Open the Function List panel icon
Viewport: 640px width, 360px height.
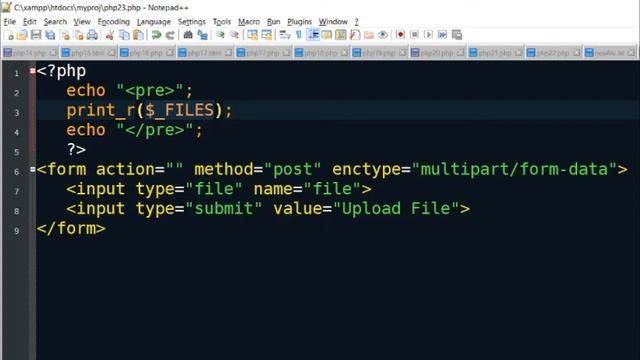pos(355,35)
